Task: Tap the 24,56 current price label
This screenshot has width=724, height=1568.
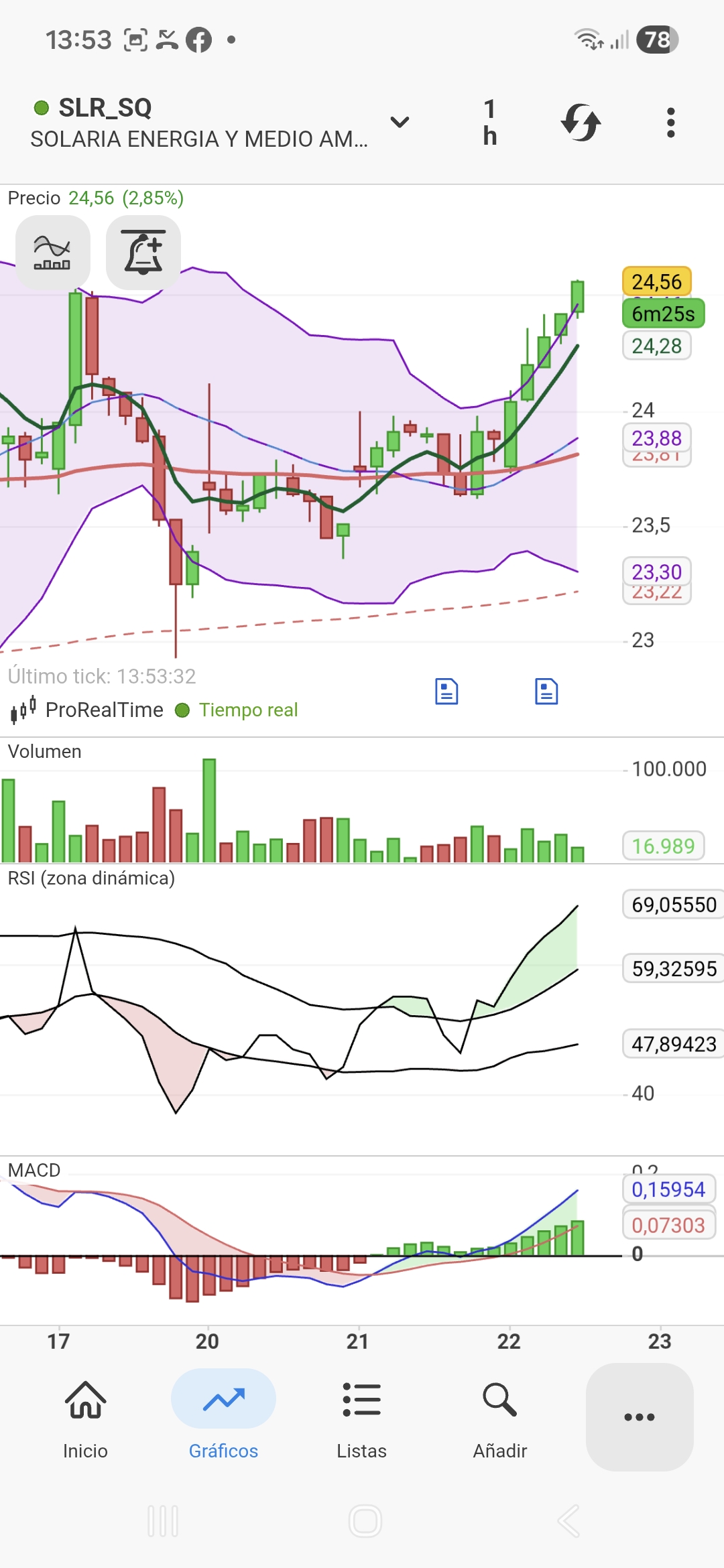Action: click(x=656, y=282)
